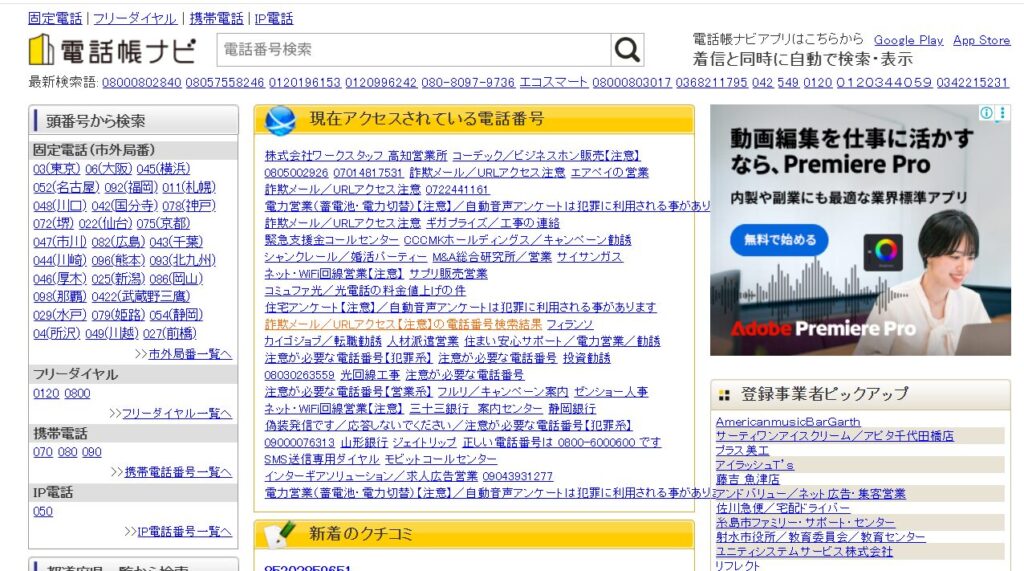Click the Google Play app link

click(908, 40)
